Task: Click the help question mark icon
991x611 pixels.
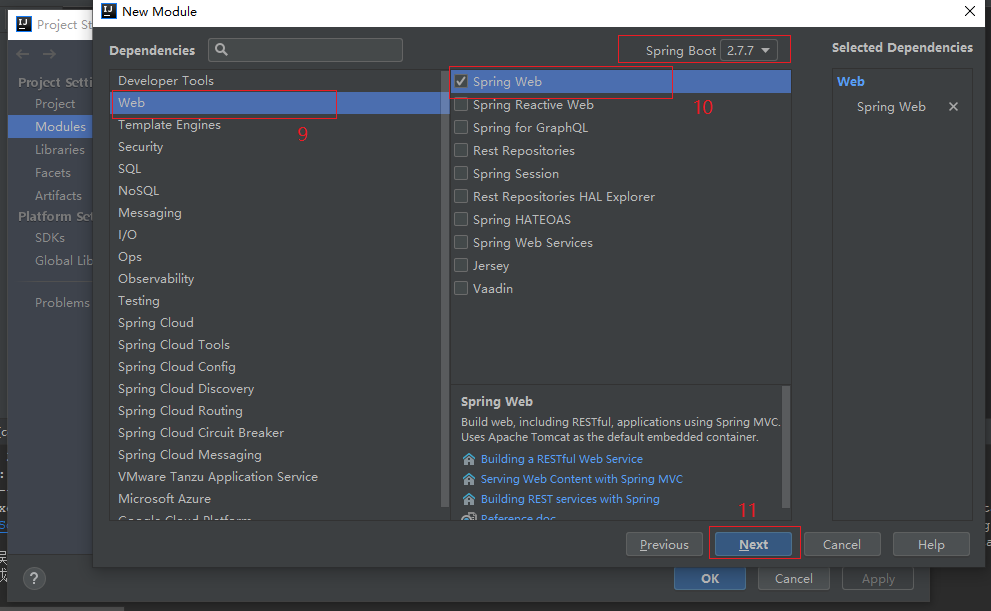Action: [x=34, y=579]
